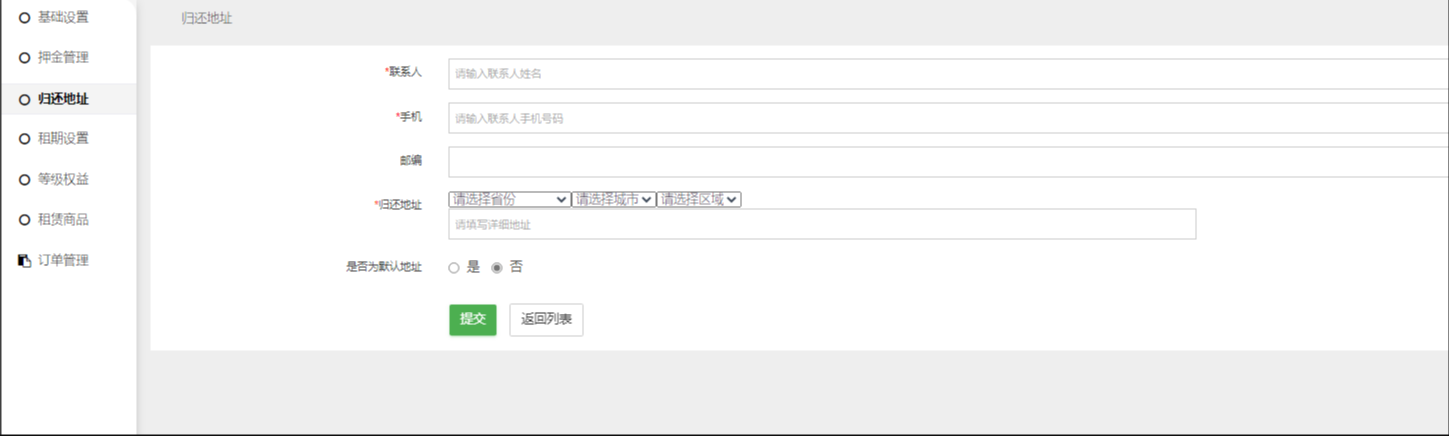Viewport: 1449px width, 436px height.
Task: Open the 请选择省份 province dropdown
Action: pyautogui.click(x=509, y=200)
